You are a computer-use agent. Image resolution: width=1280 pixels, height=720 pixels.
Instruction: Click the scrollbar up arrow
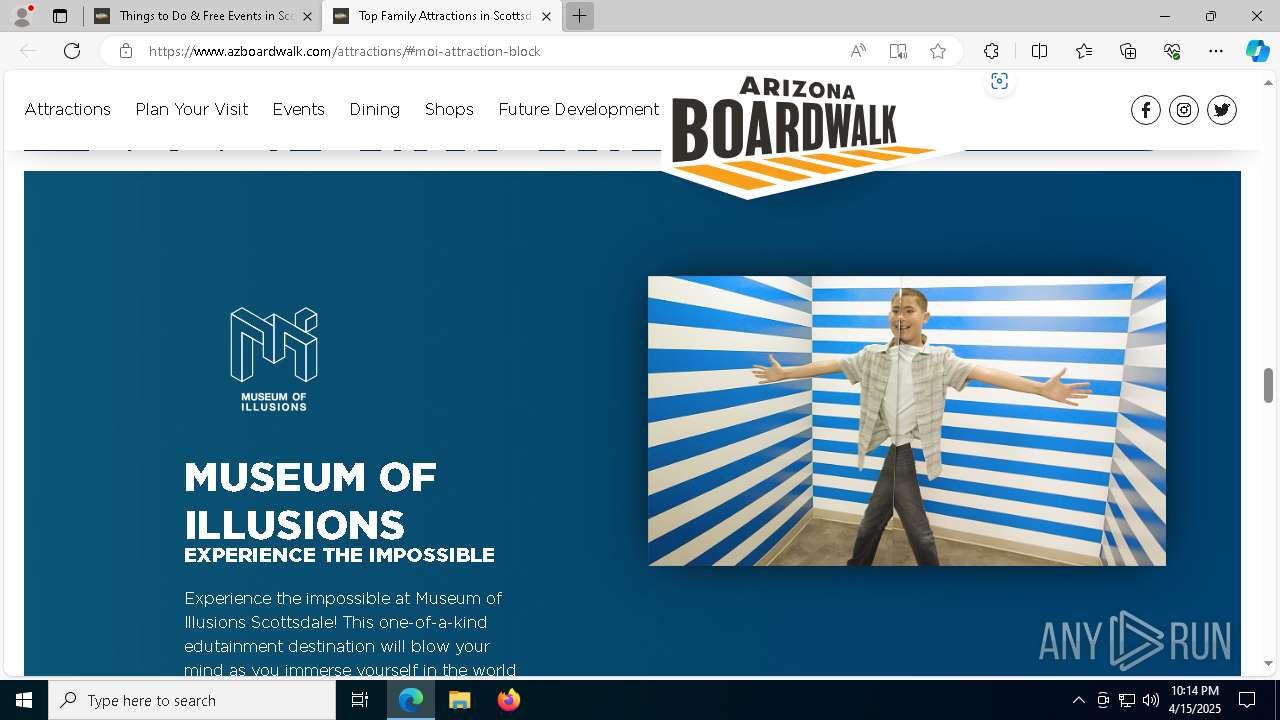(x=1269, y=82)
